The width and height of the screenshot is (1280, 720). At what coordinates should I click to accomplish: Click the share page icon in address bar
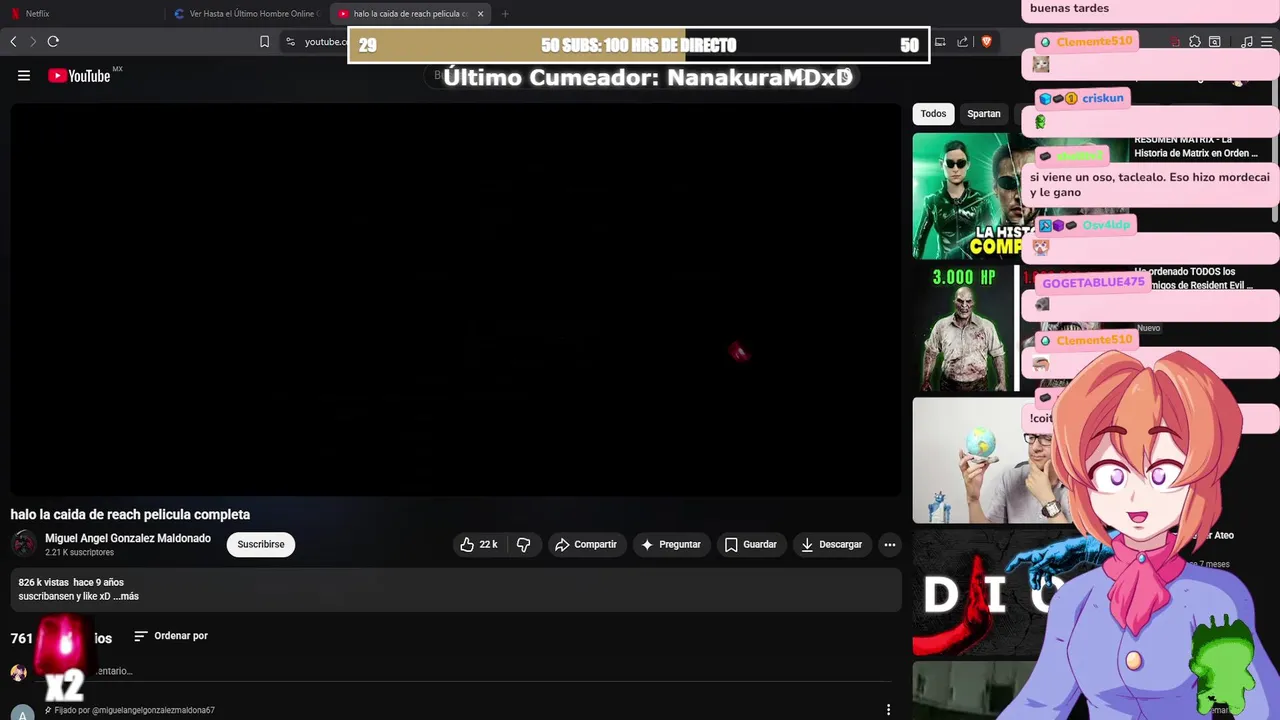tap(962, 41)
